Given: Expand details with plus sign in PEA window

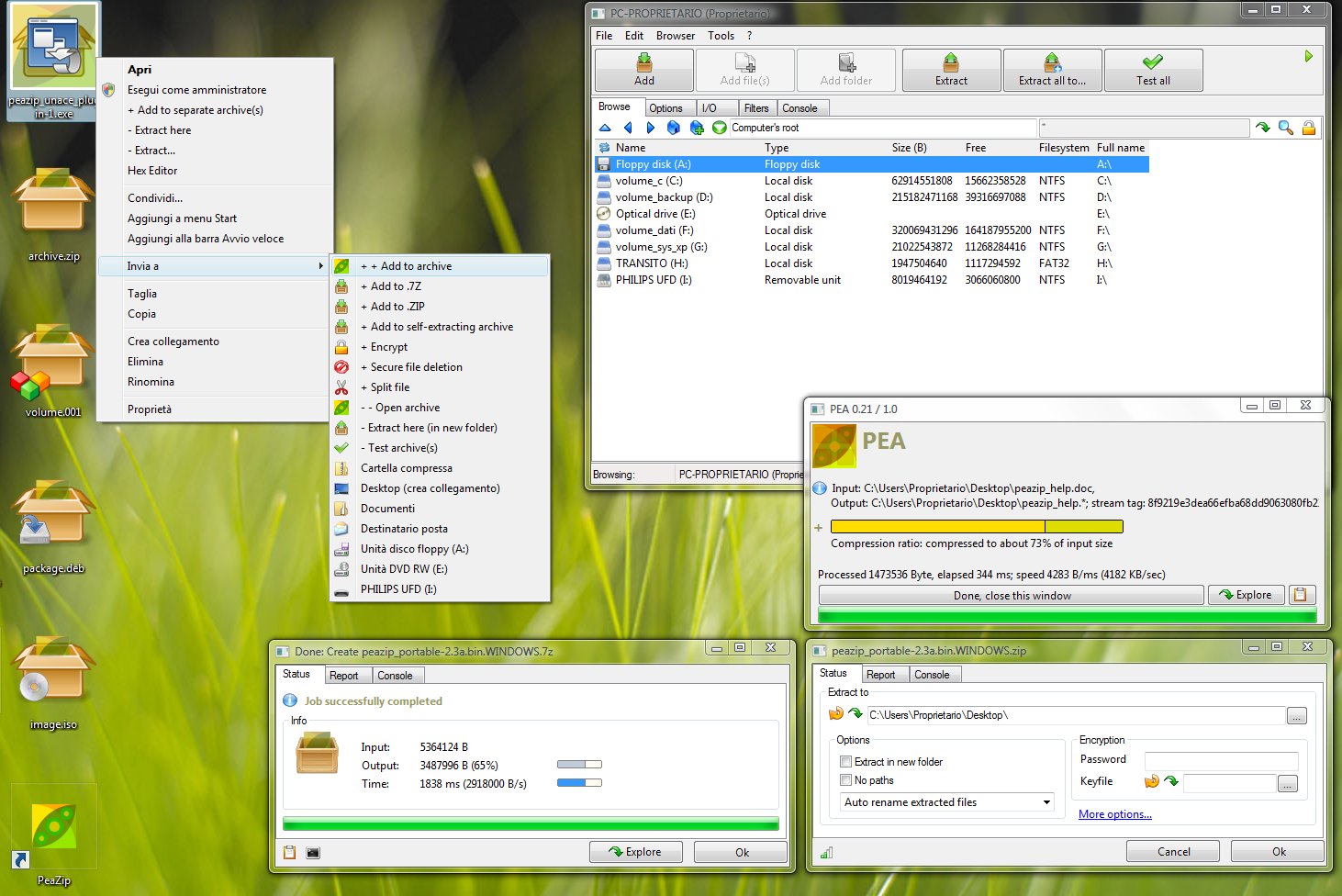Looking at the screenshot, I should 818,528.
